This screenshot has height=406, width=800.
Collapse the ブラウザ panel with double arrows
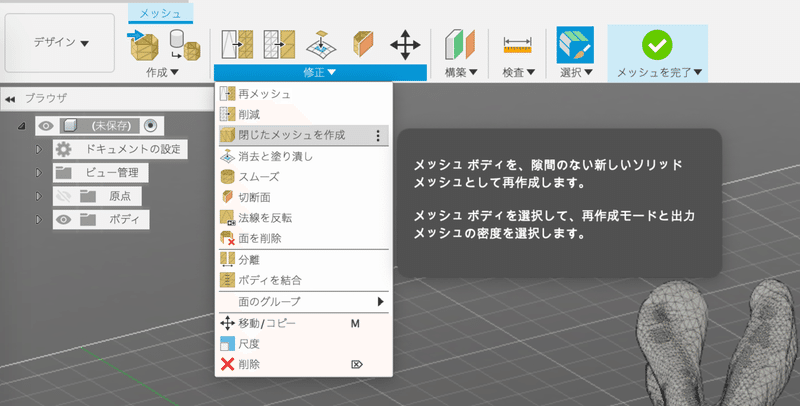[x=10, y=99]
